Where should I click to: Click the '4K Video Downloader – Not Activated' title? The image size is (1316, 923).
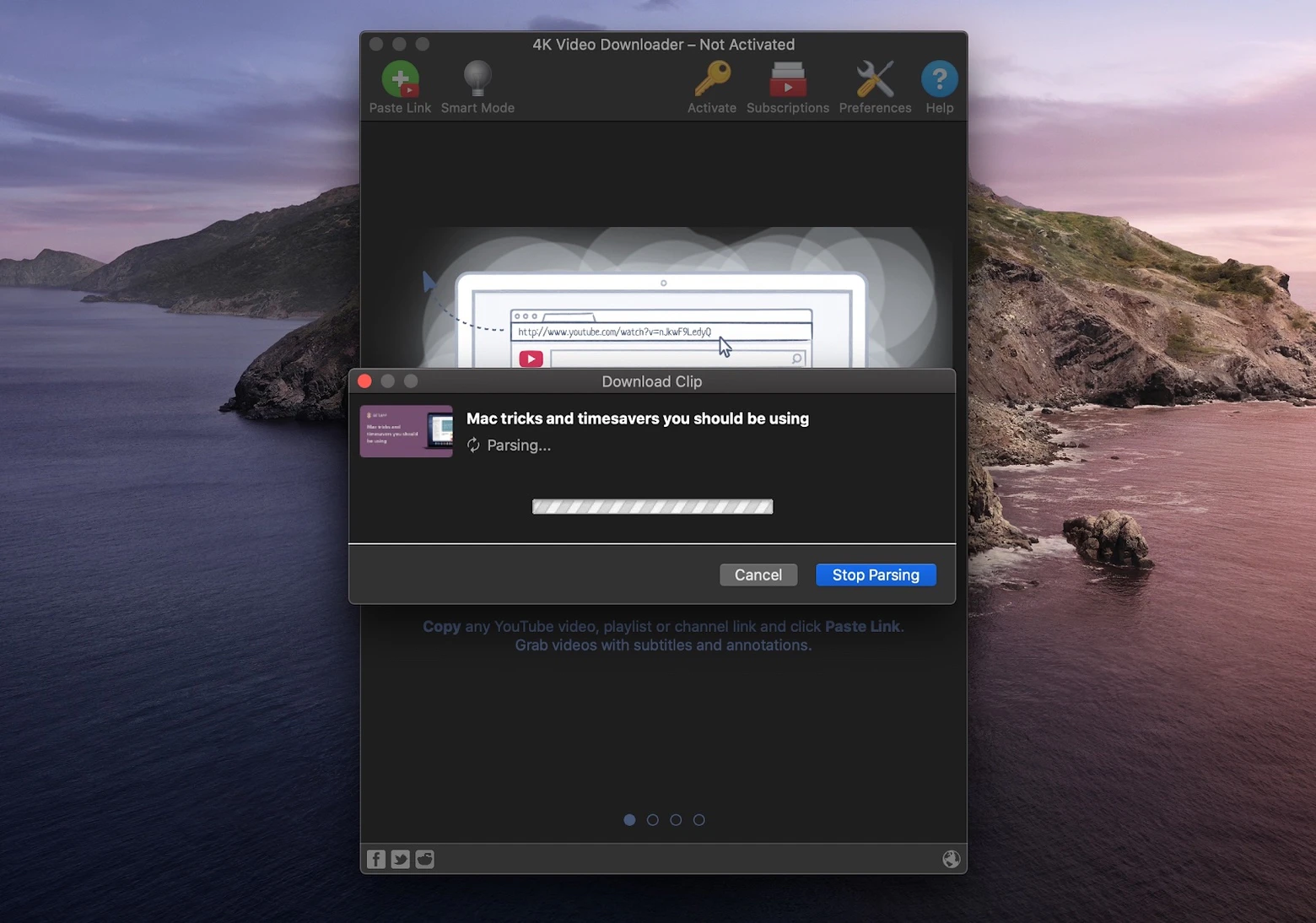coord(663,45)
